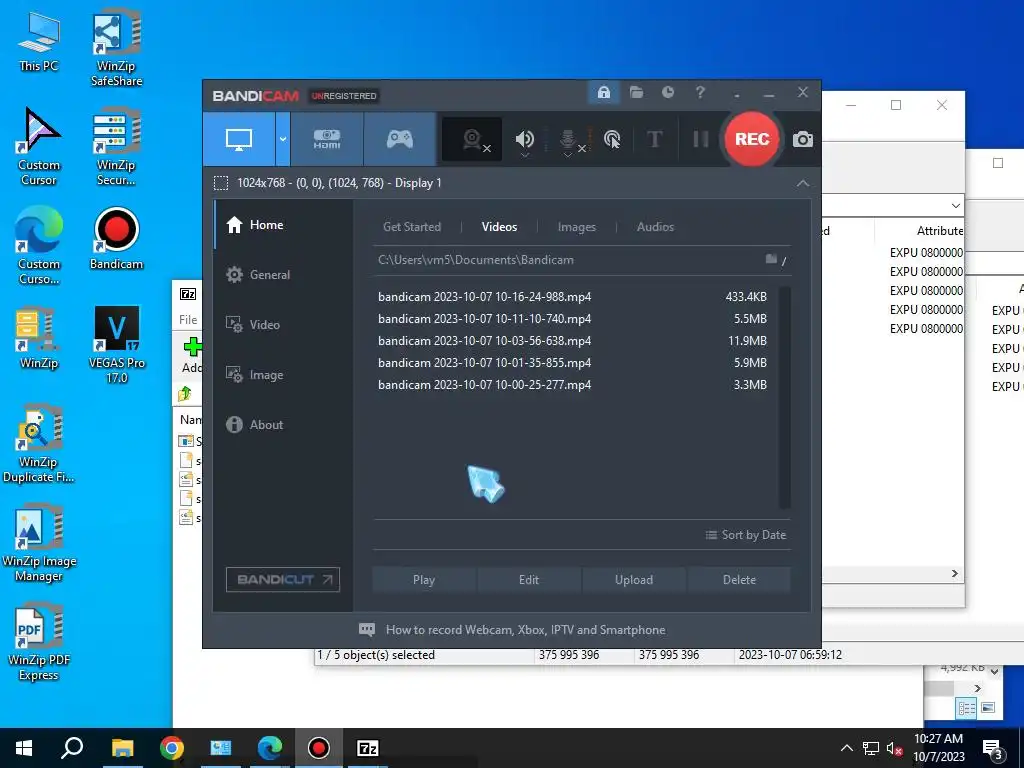This screenshot has height=768, width=1024.
Task: Switch to Images tab
Action: tap(577, 227)
